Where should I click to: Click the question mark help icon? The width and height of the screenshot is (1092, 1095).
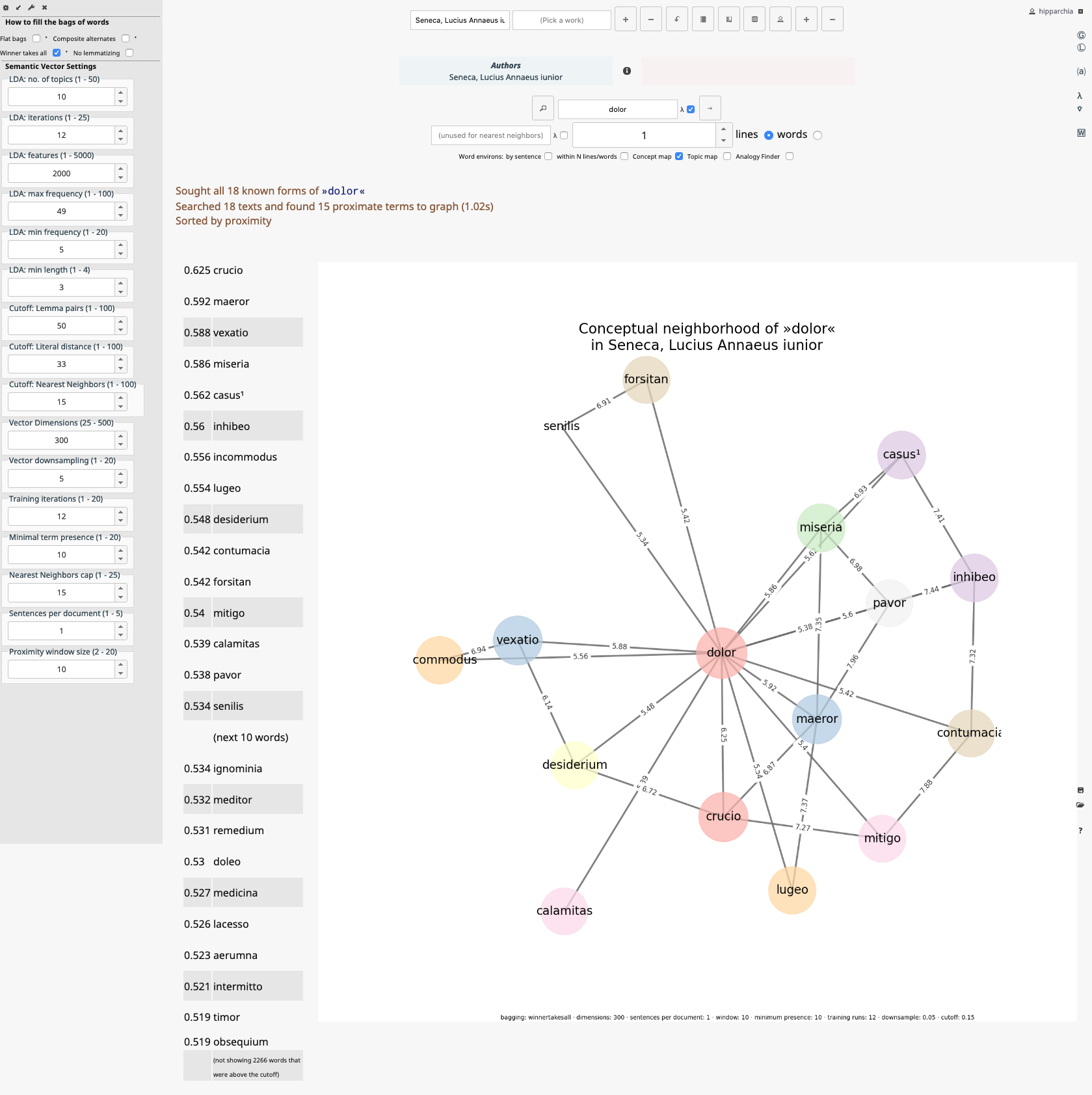coord(1080,830)
